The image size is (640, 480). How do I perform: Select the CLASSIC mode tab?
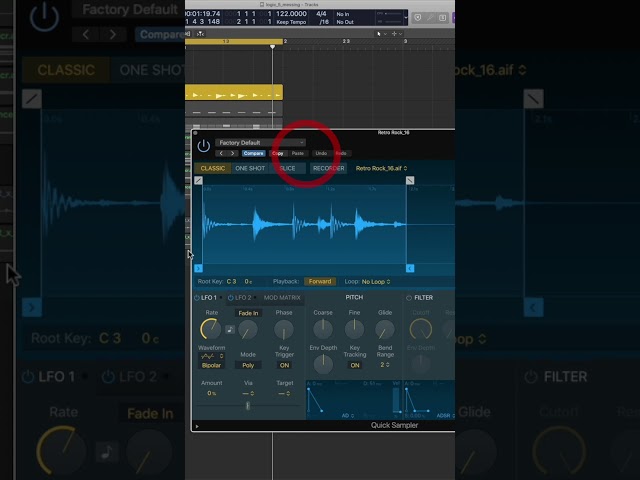[213, 168]
